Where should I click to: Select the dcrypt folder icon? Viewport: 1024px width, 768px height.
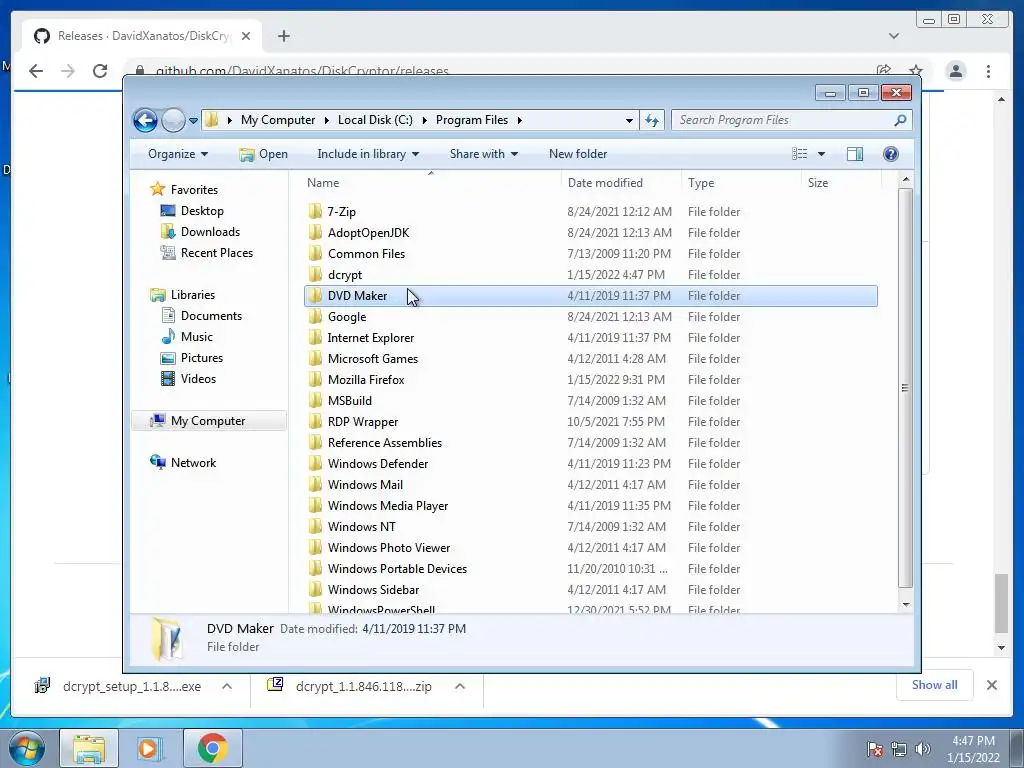tap(315, 274)
